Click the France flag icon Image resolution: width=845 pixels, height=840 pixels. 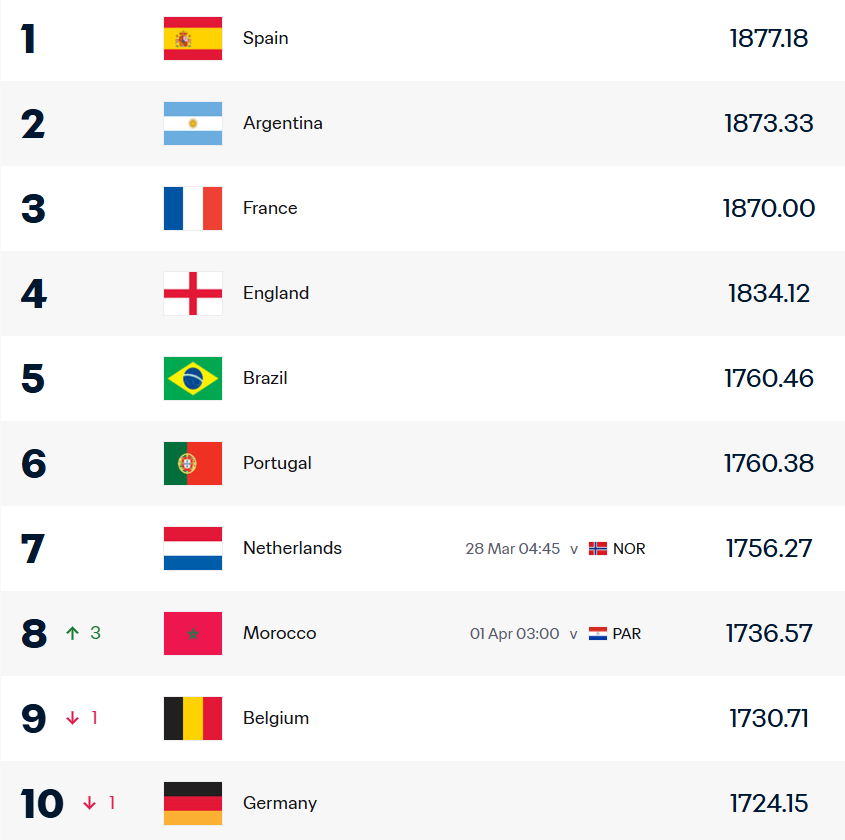tap(193, 209)
